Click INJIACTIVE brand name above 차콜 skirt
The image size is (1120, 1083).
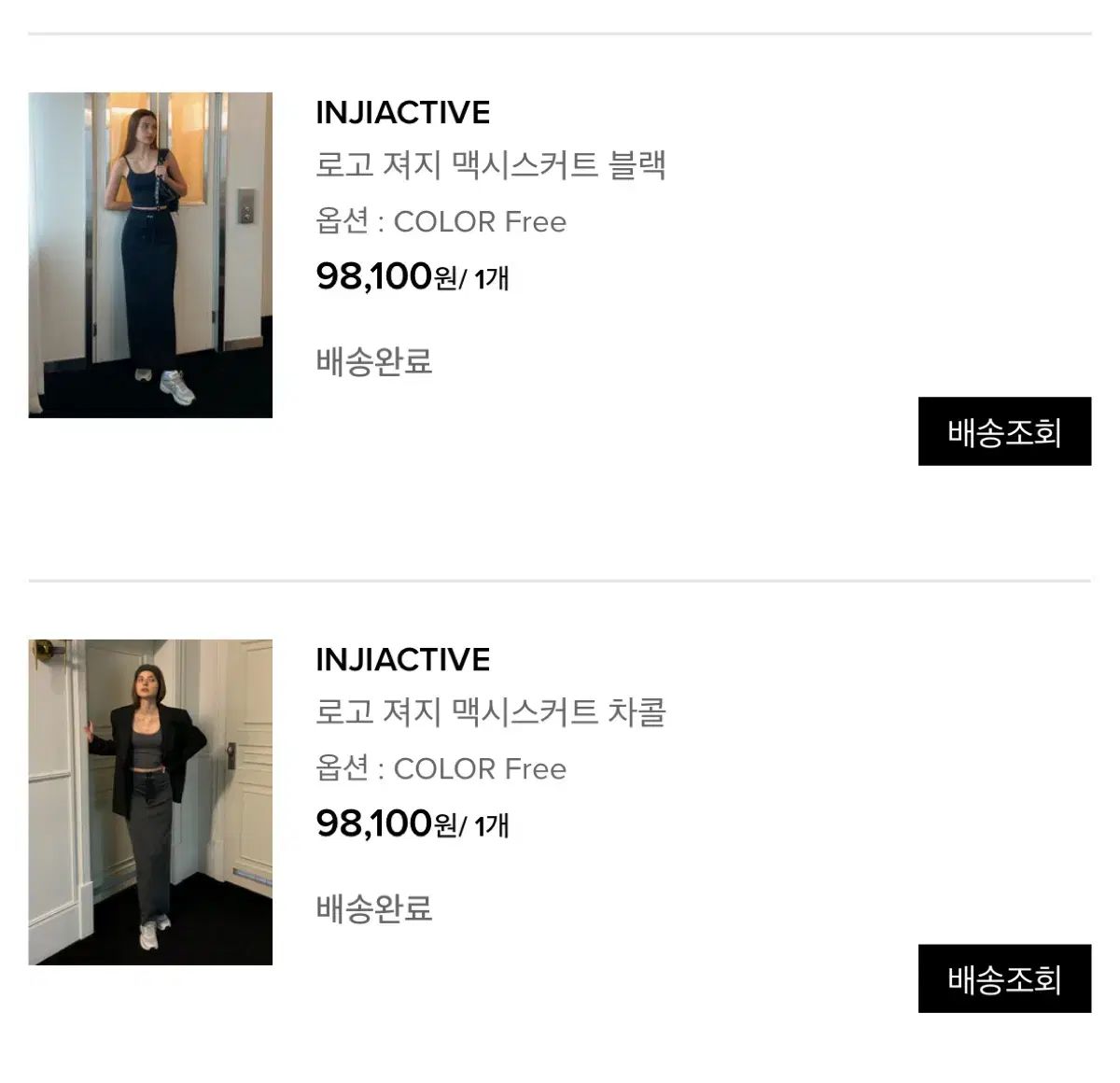pyautogui.click(x=403, y=660)
